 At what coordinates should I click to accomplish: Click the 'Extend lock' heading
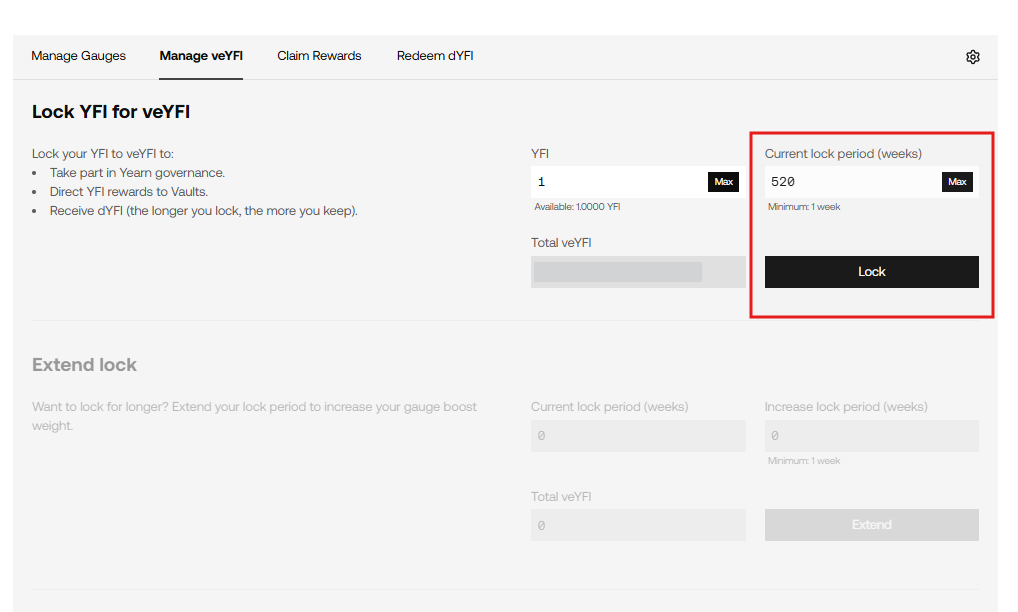tap(84, 365)
